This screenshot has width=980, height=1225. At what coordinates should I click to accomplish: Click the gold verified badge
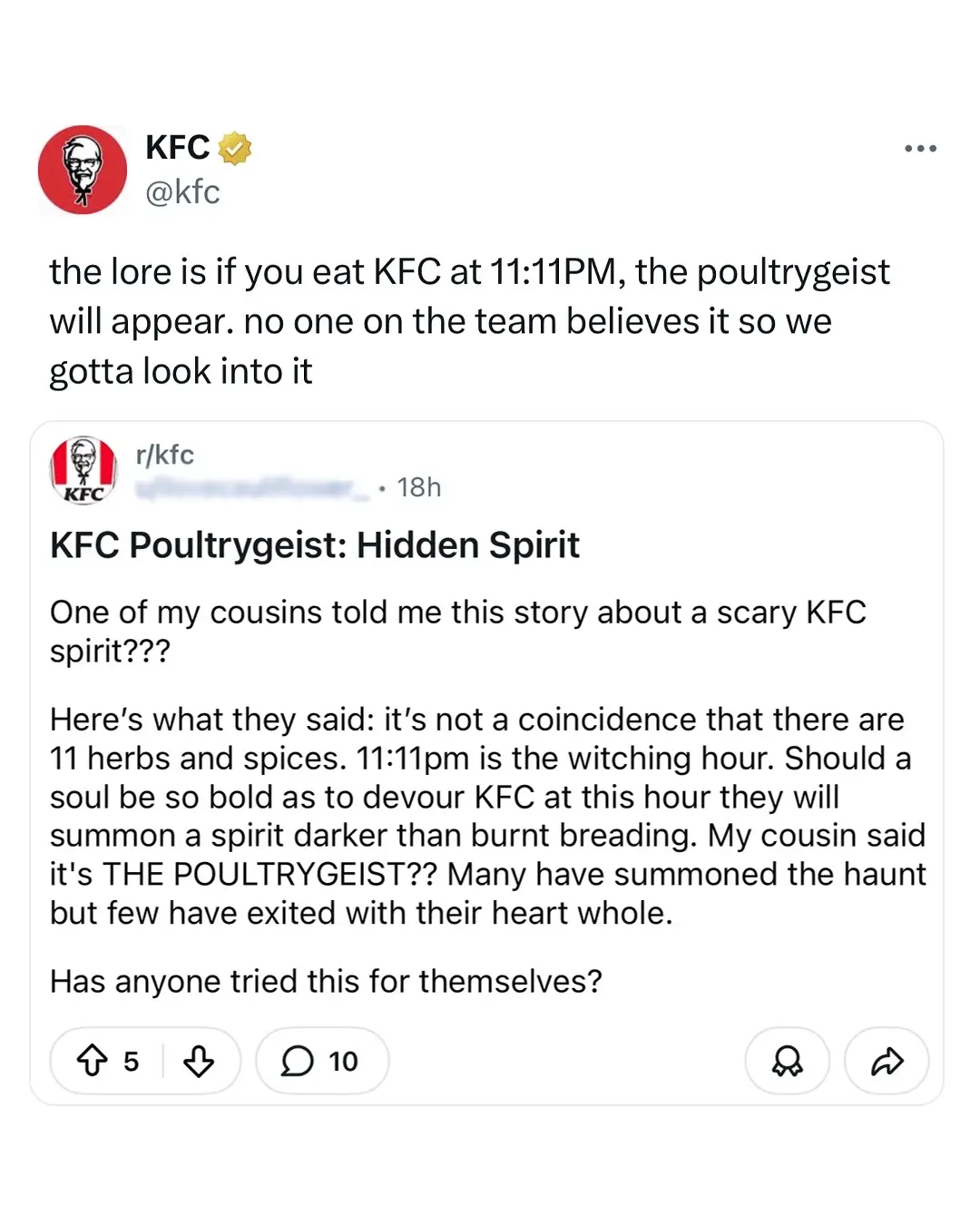pyautogui.click(x=235, y=148)
